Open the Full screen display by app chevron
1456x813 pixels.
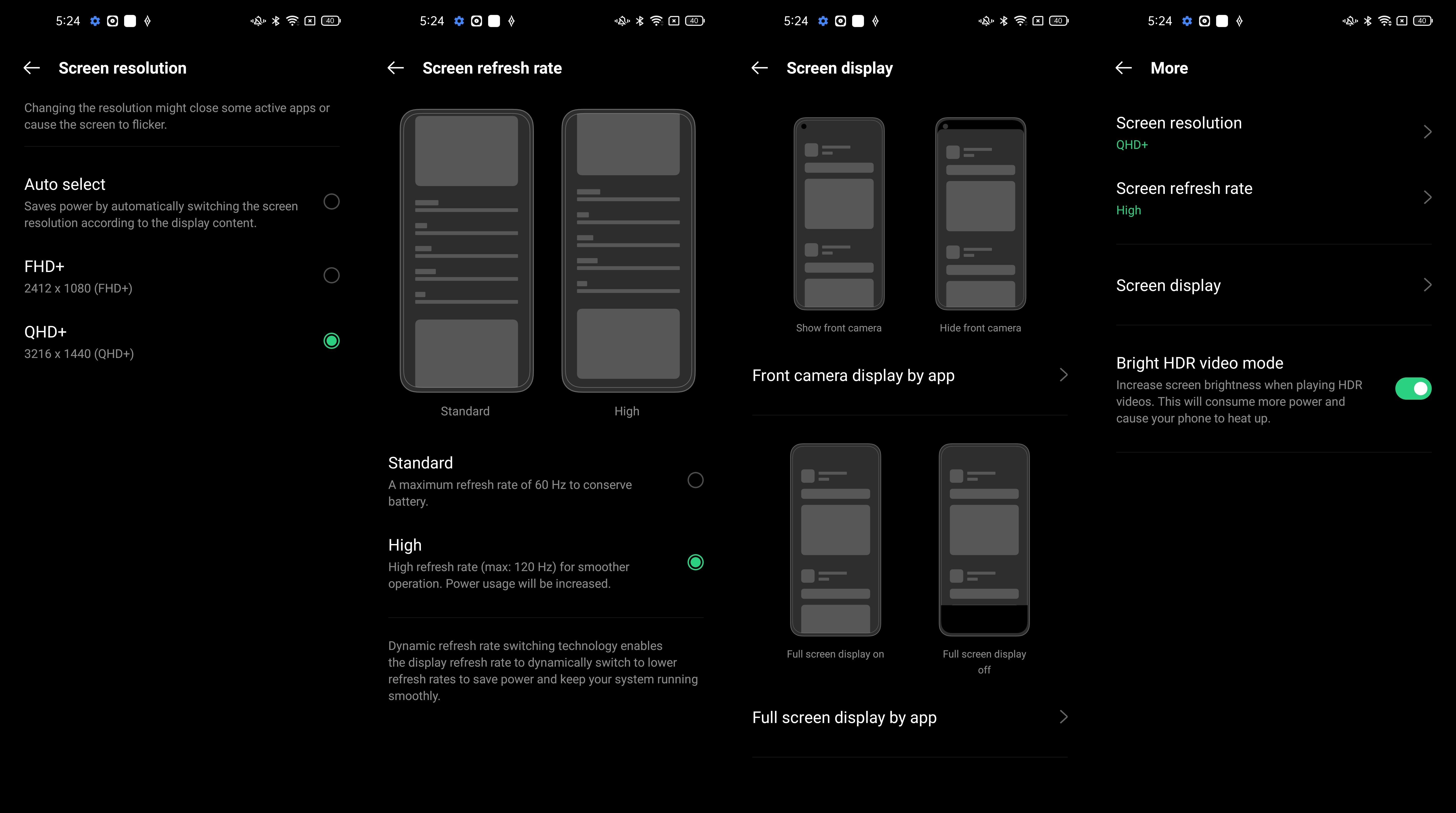(1063, 717)
